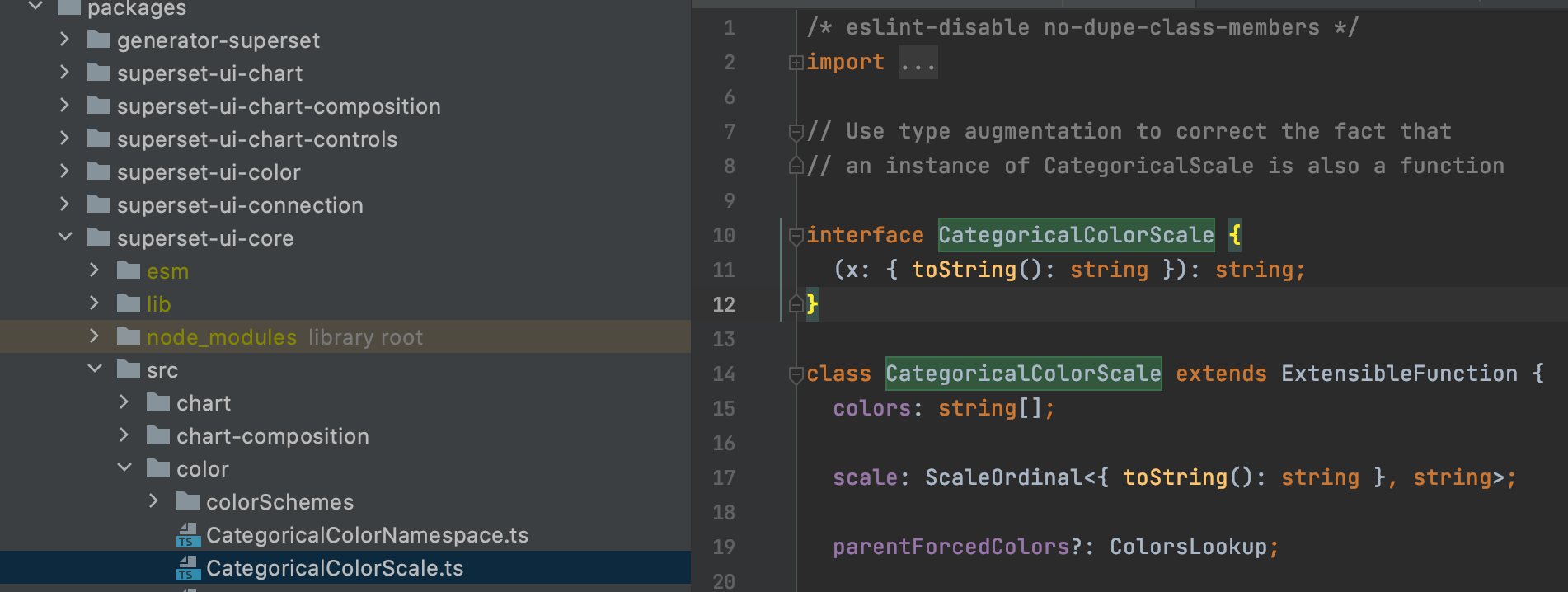Click the superset-ui-core folder icon
Screen dimensions: 1568x592
99,237
